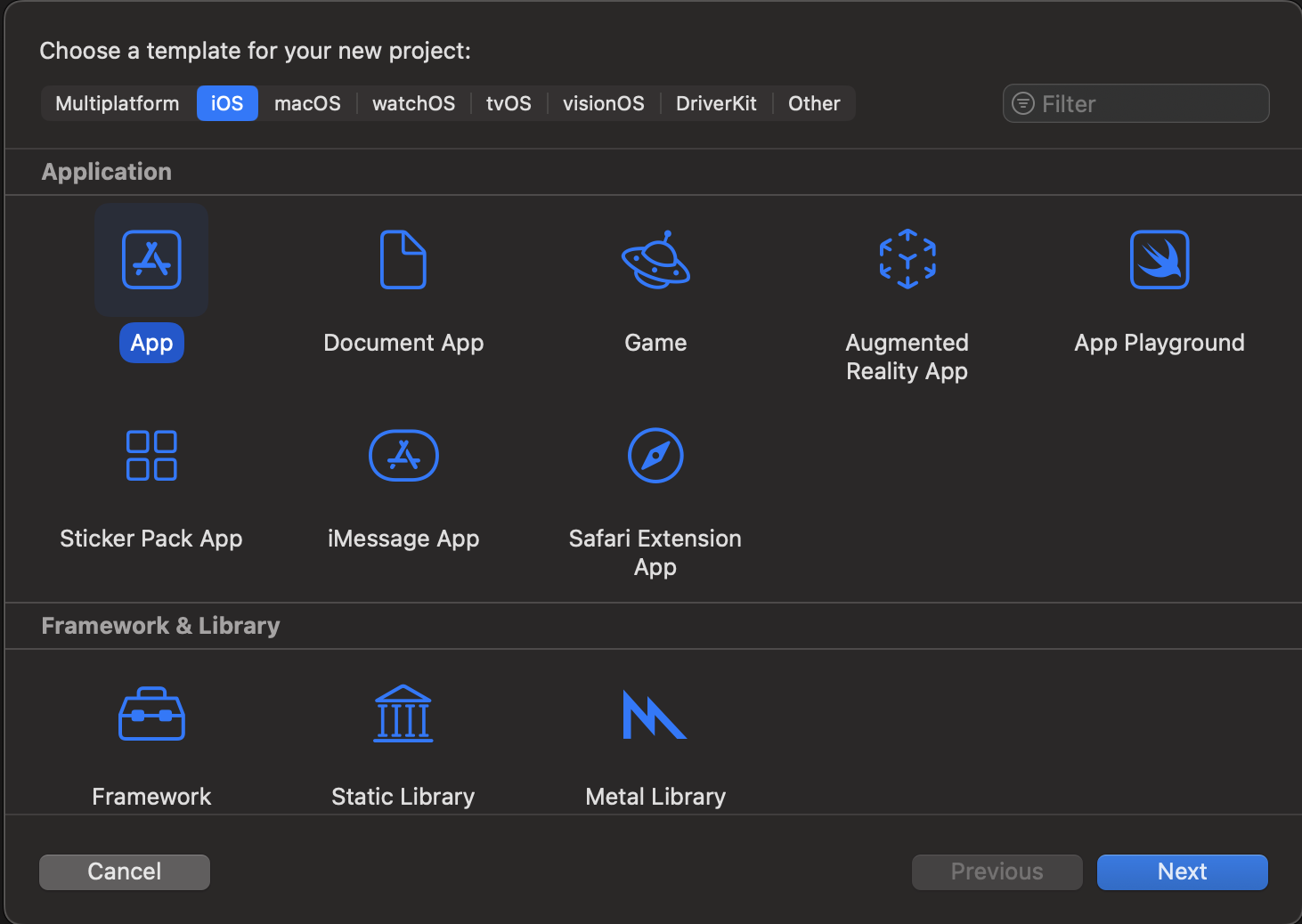
Task: Show visionOS project templates
Action: pos(603,103)
